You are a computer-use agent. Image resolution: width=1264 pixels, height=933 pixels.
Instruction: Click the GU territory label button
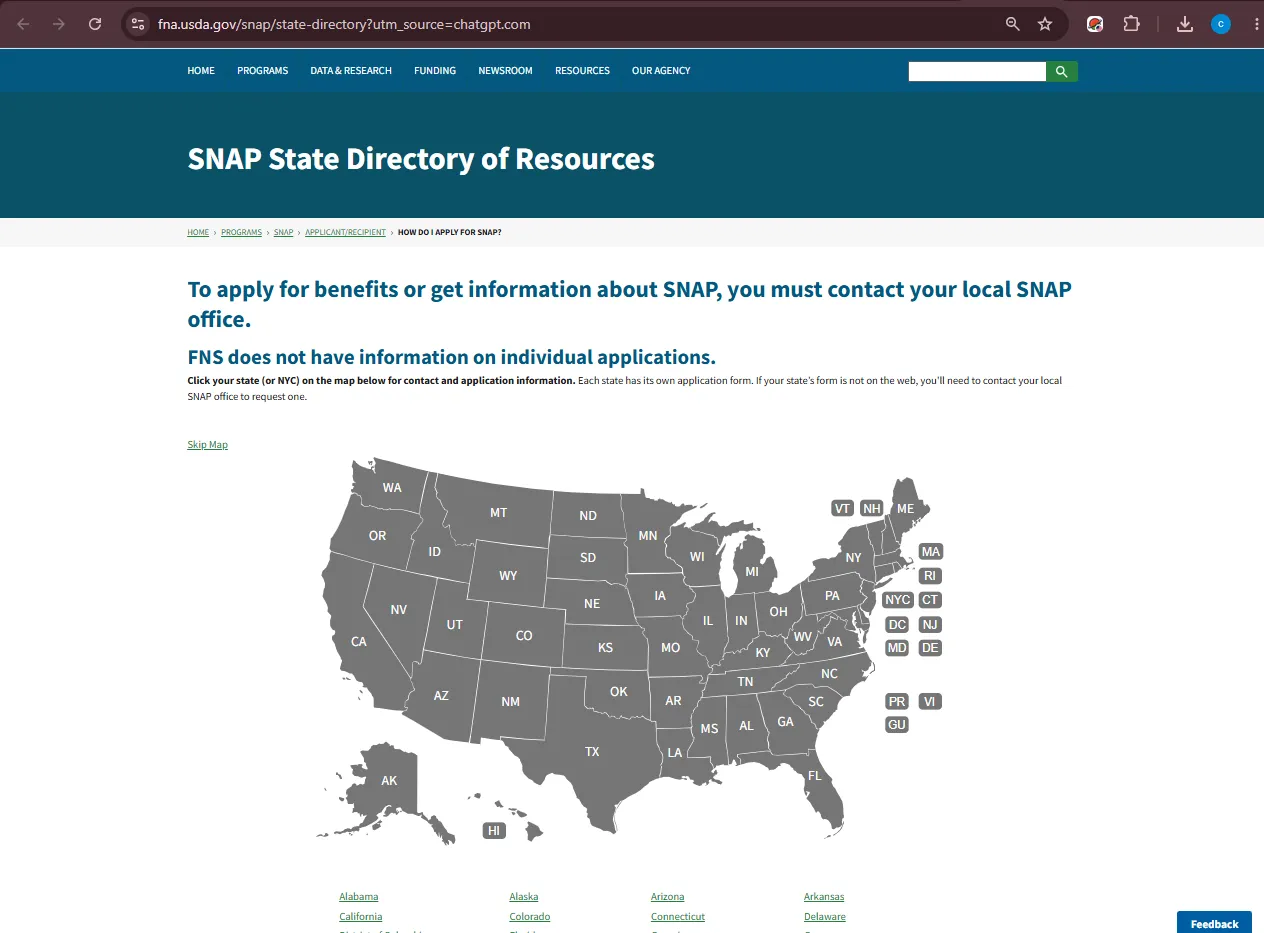point(897,725)
